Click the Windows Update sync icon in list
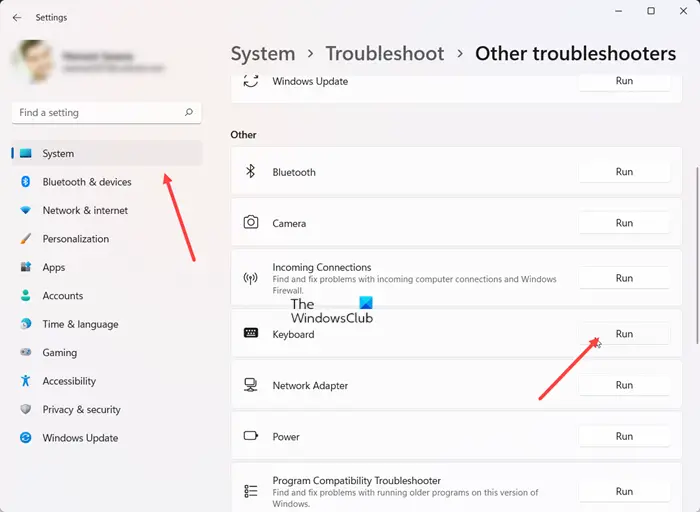The height and width of the screenshot is (512, 700). [x=250, y=81]
